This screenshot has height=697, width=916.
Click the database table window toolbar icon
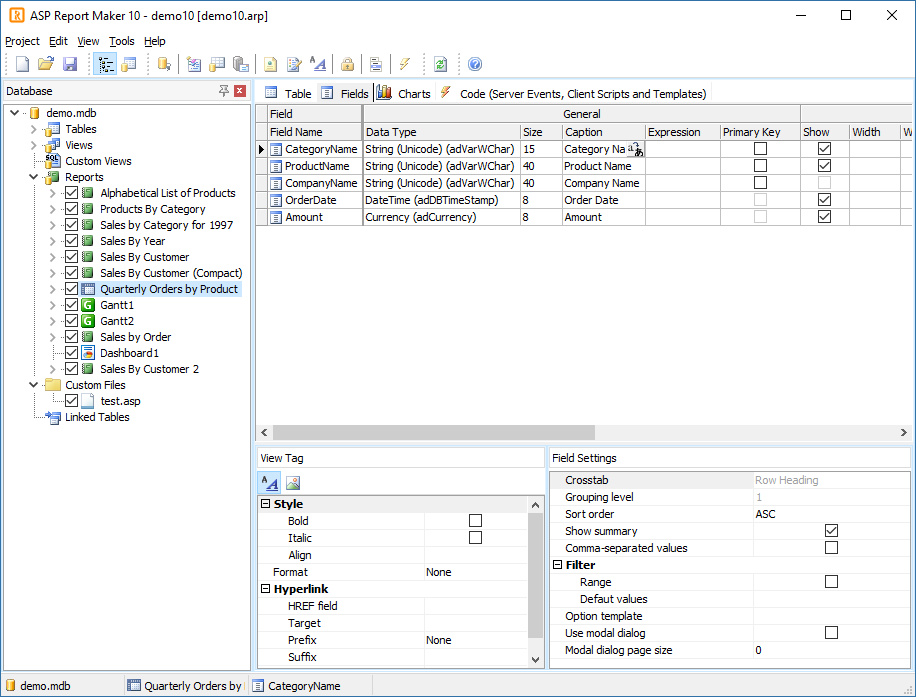[x=129, y=64]
